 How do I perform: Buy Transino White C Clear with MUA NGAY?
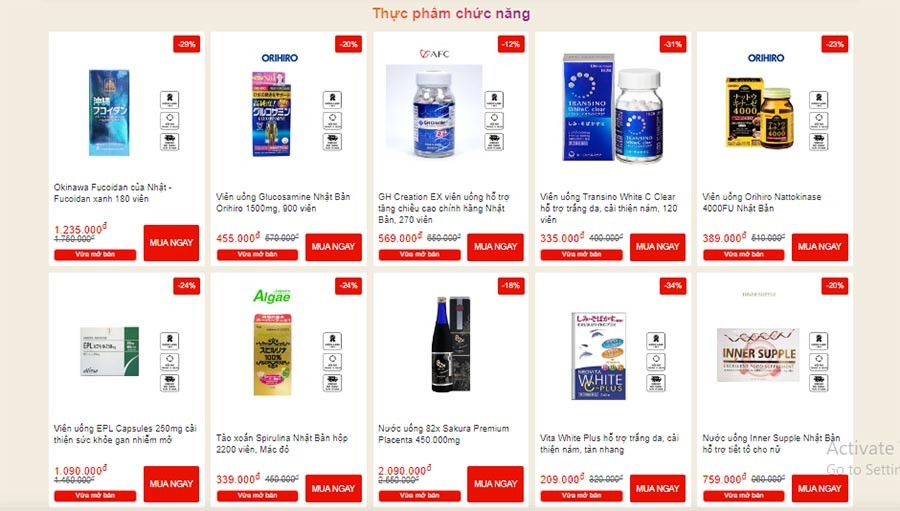coord(657,247)
